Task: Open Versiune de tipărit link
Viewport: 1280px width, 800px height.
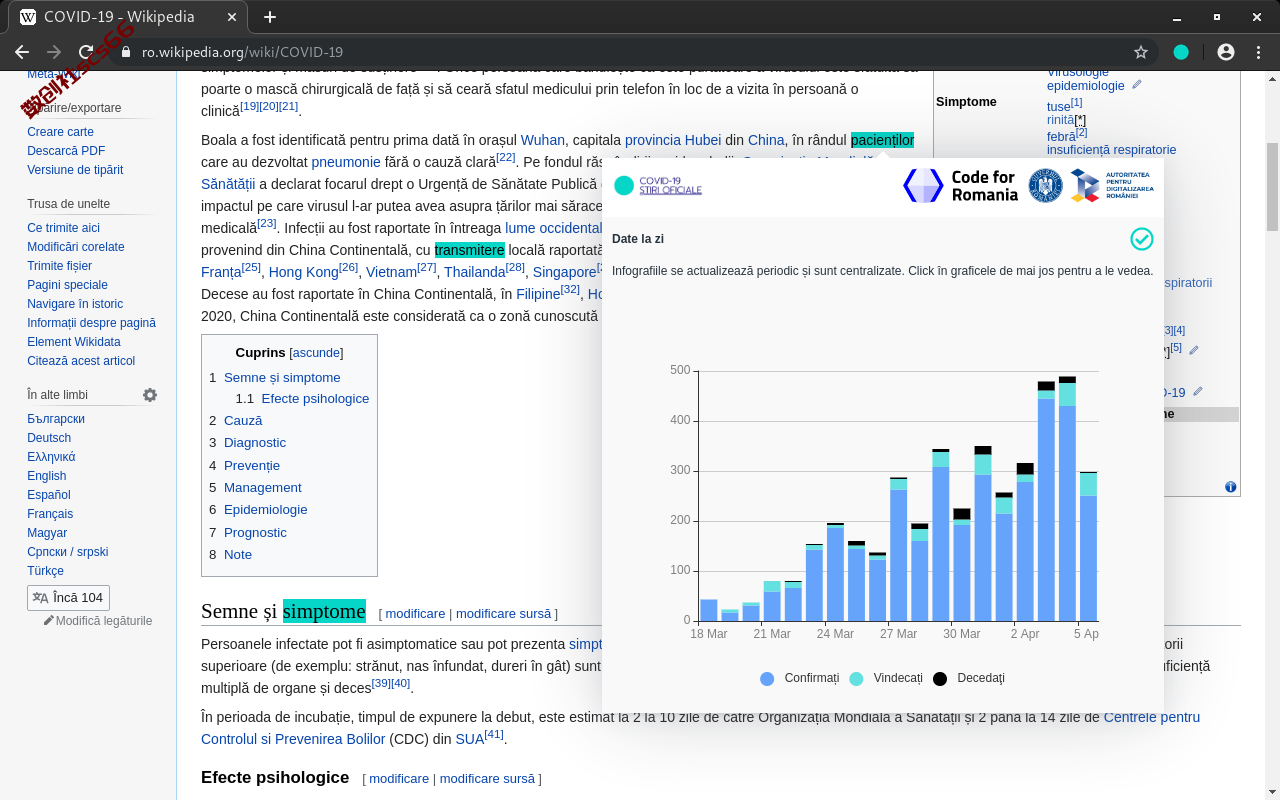Action: (x=75, y=170)
